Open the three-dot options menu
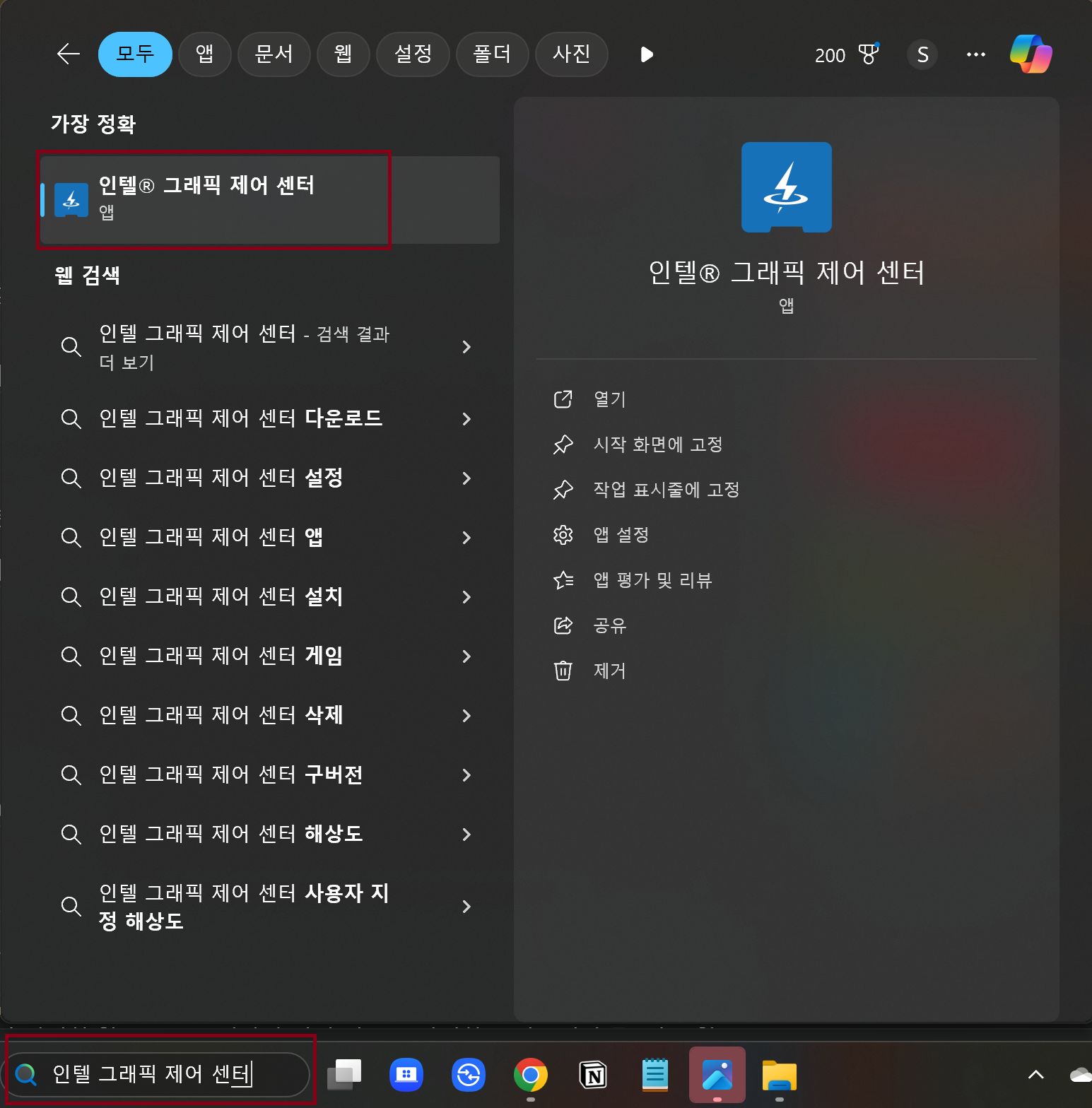The image size is (1092, 1108). 976,54
